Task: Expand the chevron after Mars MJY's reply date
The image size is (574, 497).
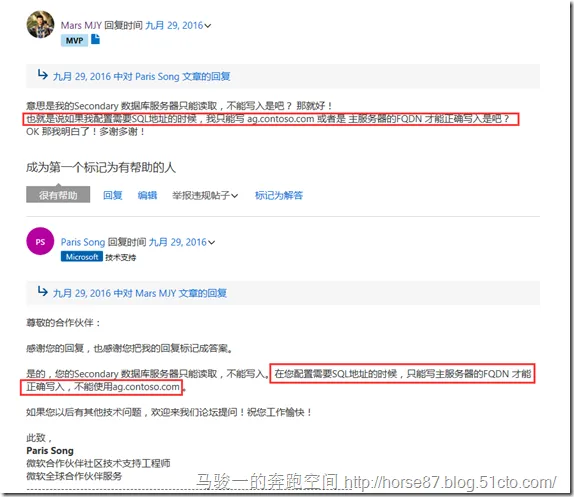Action: (x=208, y=26)
